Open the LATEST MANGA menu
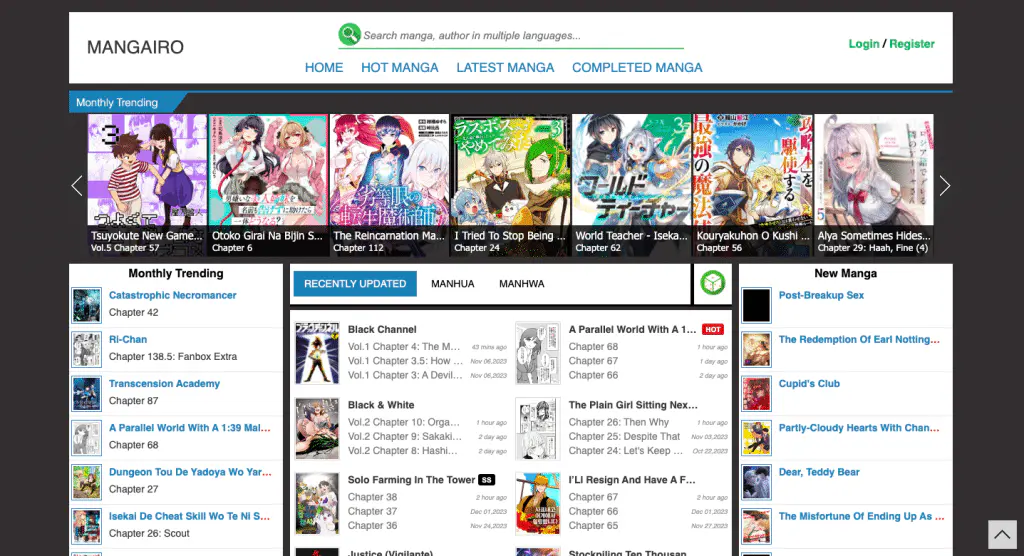1024x556 pixels. (x=505, y=67)
